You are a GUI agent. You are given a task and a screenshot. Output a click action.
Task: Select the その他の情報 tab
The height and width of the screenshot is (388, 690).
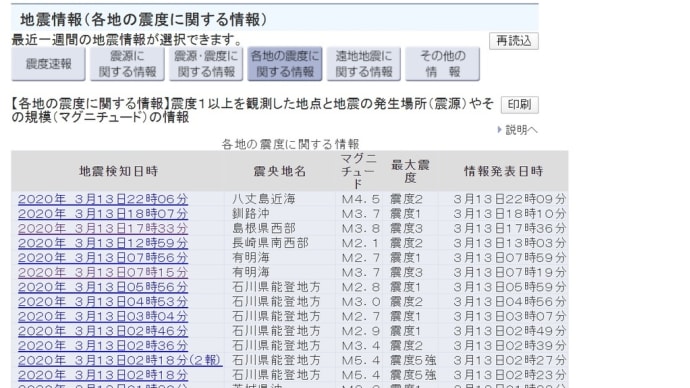click(442, 64)
